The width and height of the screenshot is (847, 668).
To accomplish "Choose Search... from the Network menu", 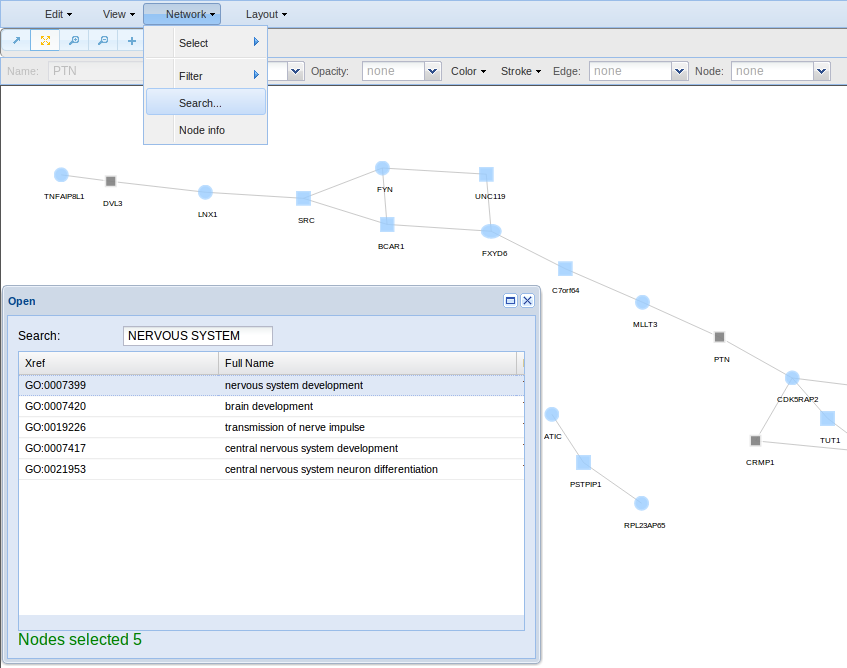I will tap(205, 103).
